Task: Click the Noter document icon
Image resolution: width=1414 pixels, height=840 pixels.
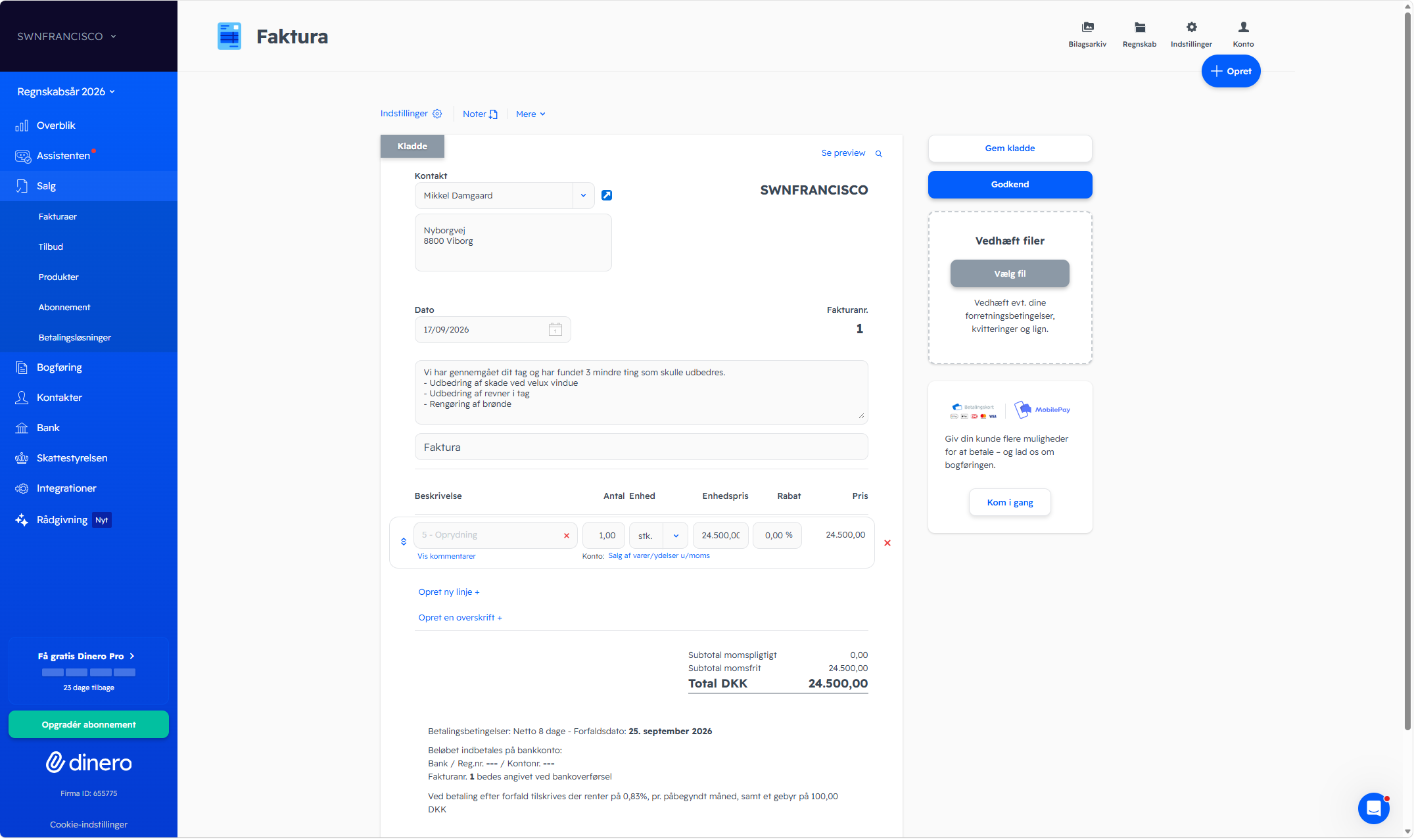Action: (494, 114)
